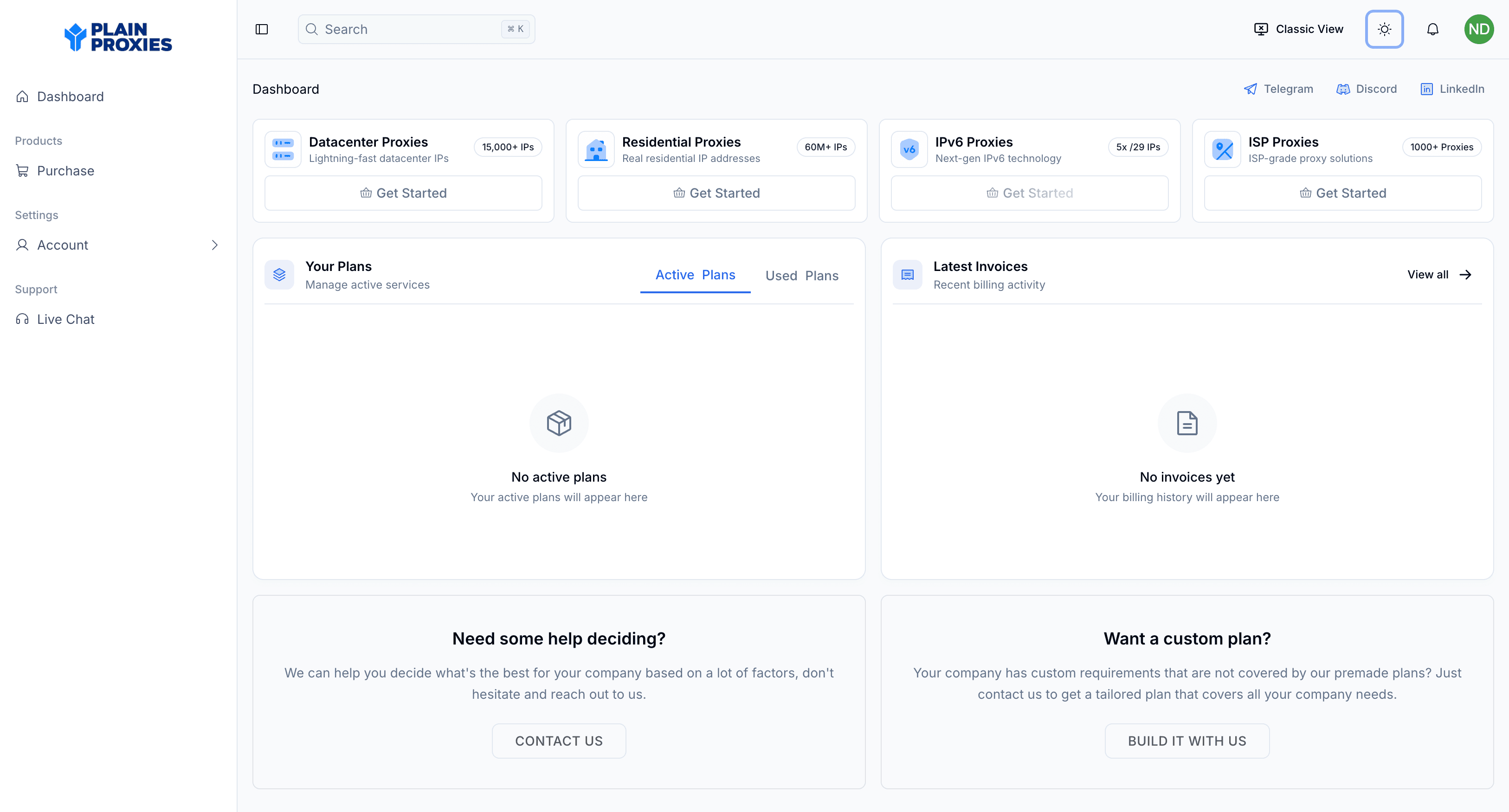This screenshot has width=1509, height=812.
Task: Open Live Chat via the headset icon
Action: tap(23, 319)
